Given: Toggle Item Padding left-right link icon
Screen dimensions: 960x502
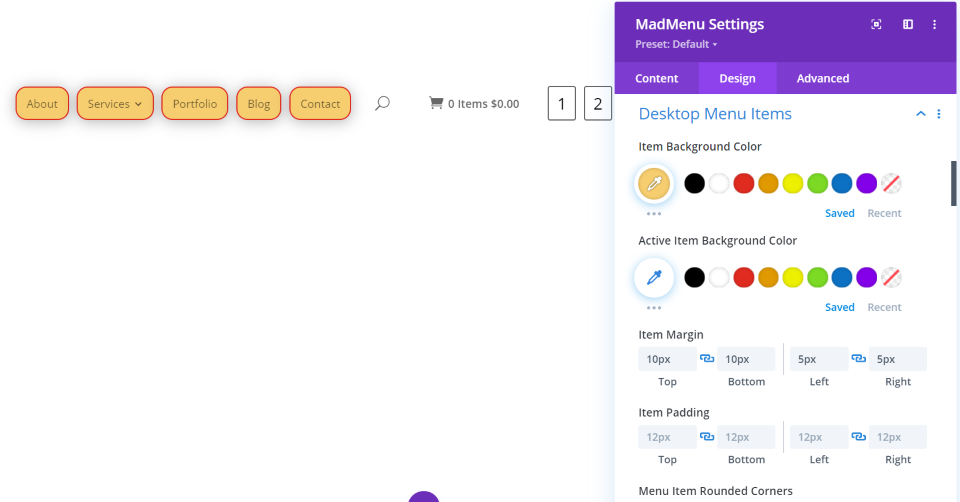Looking at the screenshot, I should point(859,436).
